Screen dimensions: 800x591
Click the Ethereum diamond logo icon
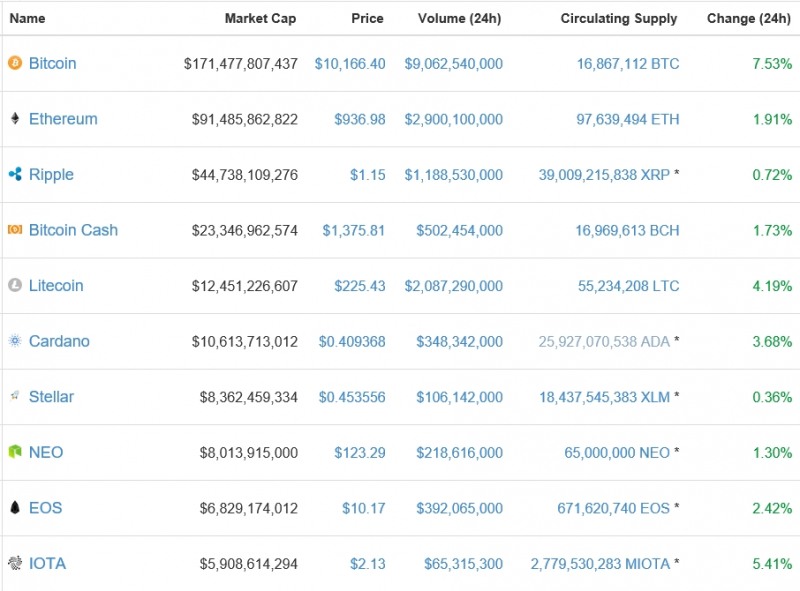pos(14,119)
